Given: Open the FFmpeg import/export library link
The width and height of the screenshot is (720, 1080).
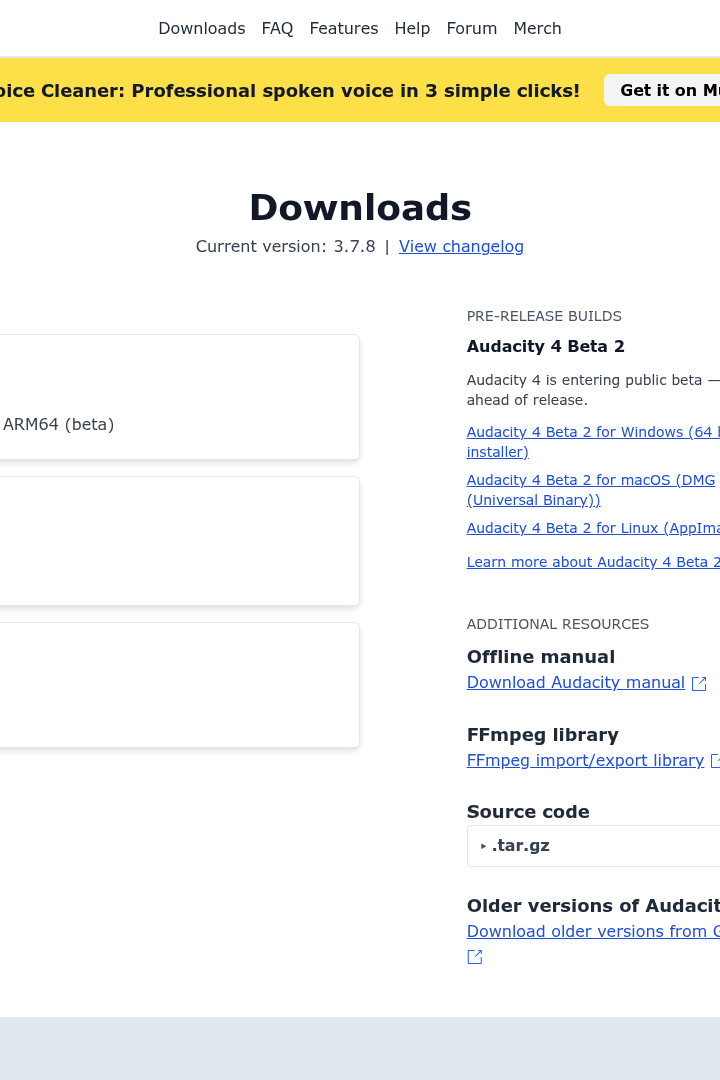Looking at the screenshot, I should (x=585, y=760).
